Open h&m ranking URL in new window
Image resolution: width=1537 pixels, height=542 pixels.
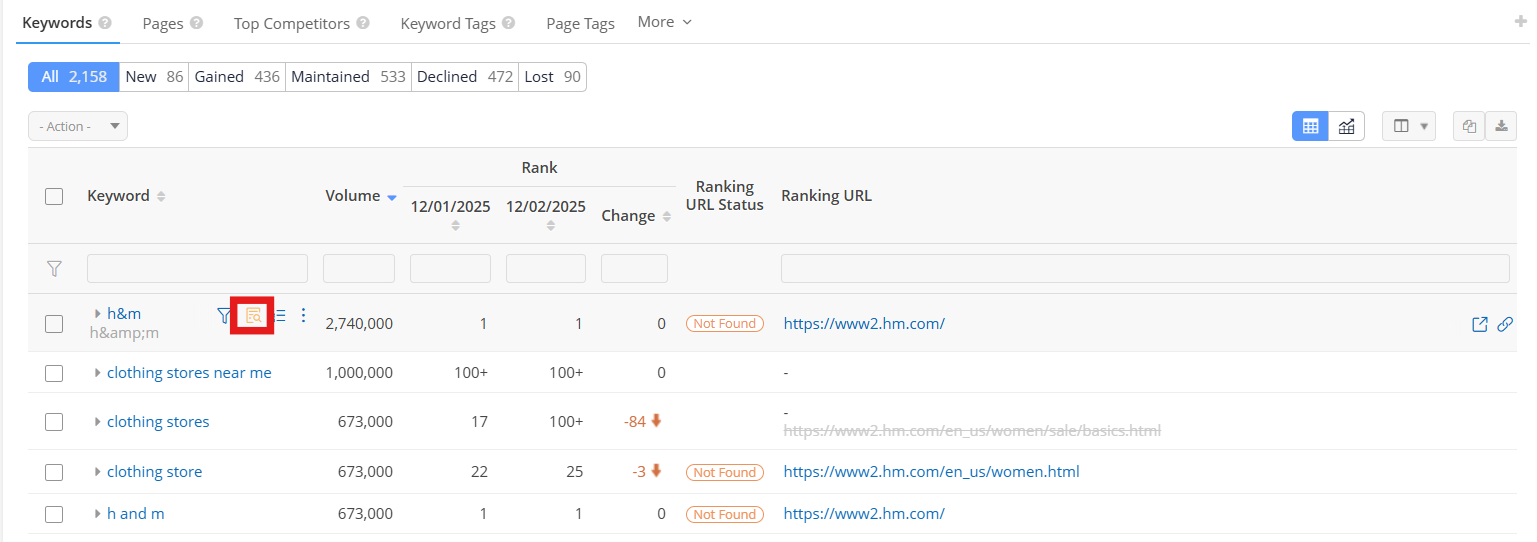click(x=1480, y=324)
